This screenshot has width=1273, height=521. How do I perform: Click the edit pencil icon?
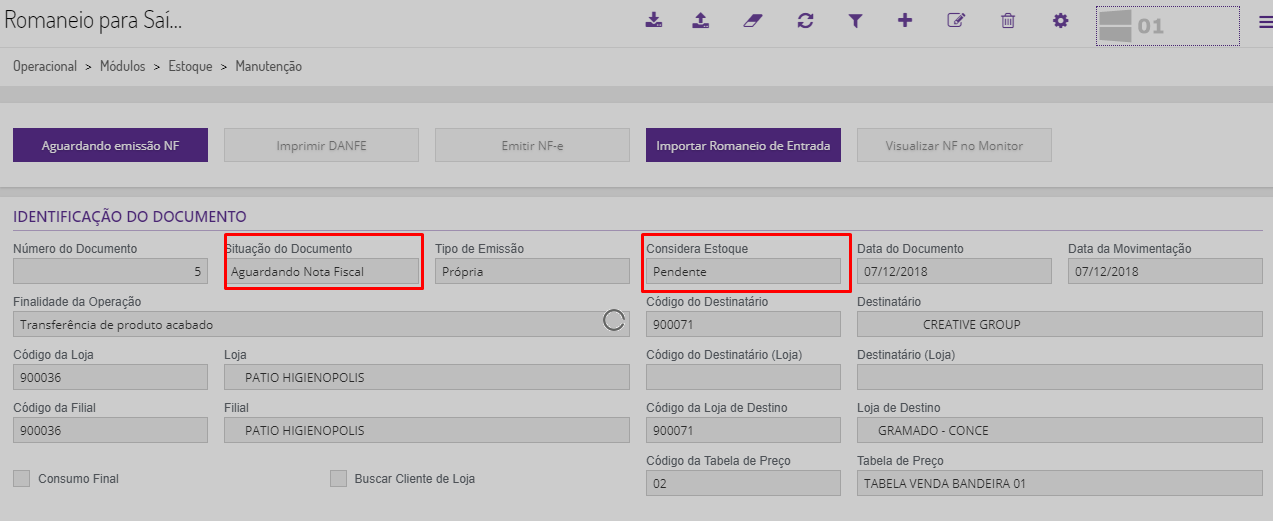956,20
